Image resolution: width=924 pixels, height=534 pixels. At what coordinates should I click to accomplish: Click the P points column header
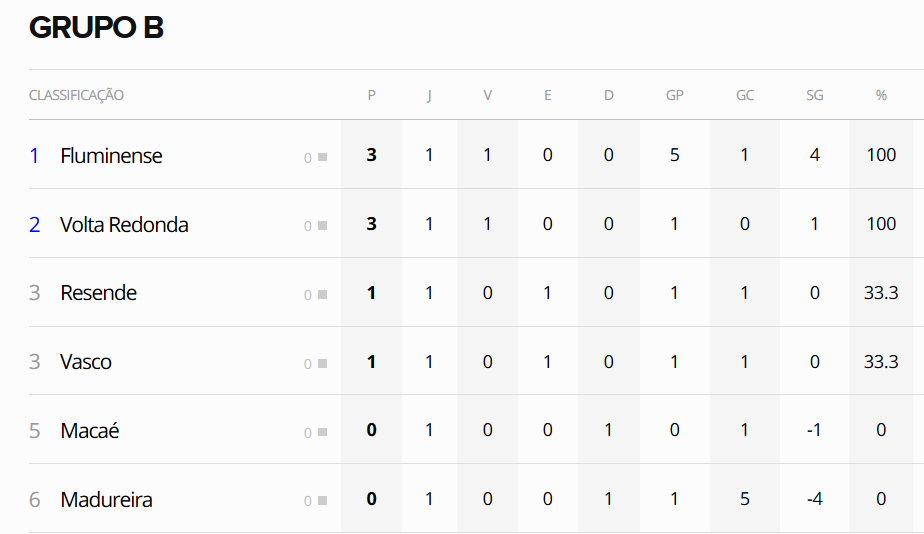371,96
